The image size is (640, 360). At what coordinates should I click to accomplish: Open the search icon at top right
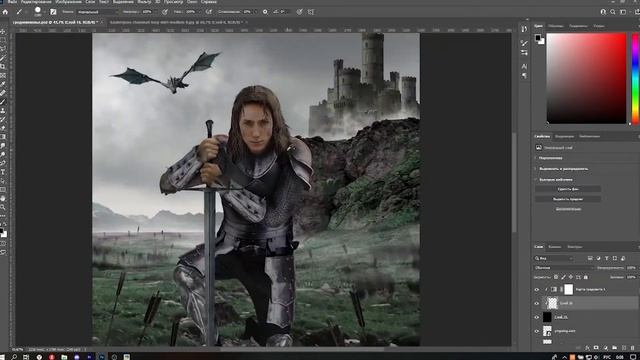613,12
